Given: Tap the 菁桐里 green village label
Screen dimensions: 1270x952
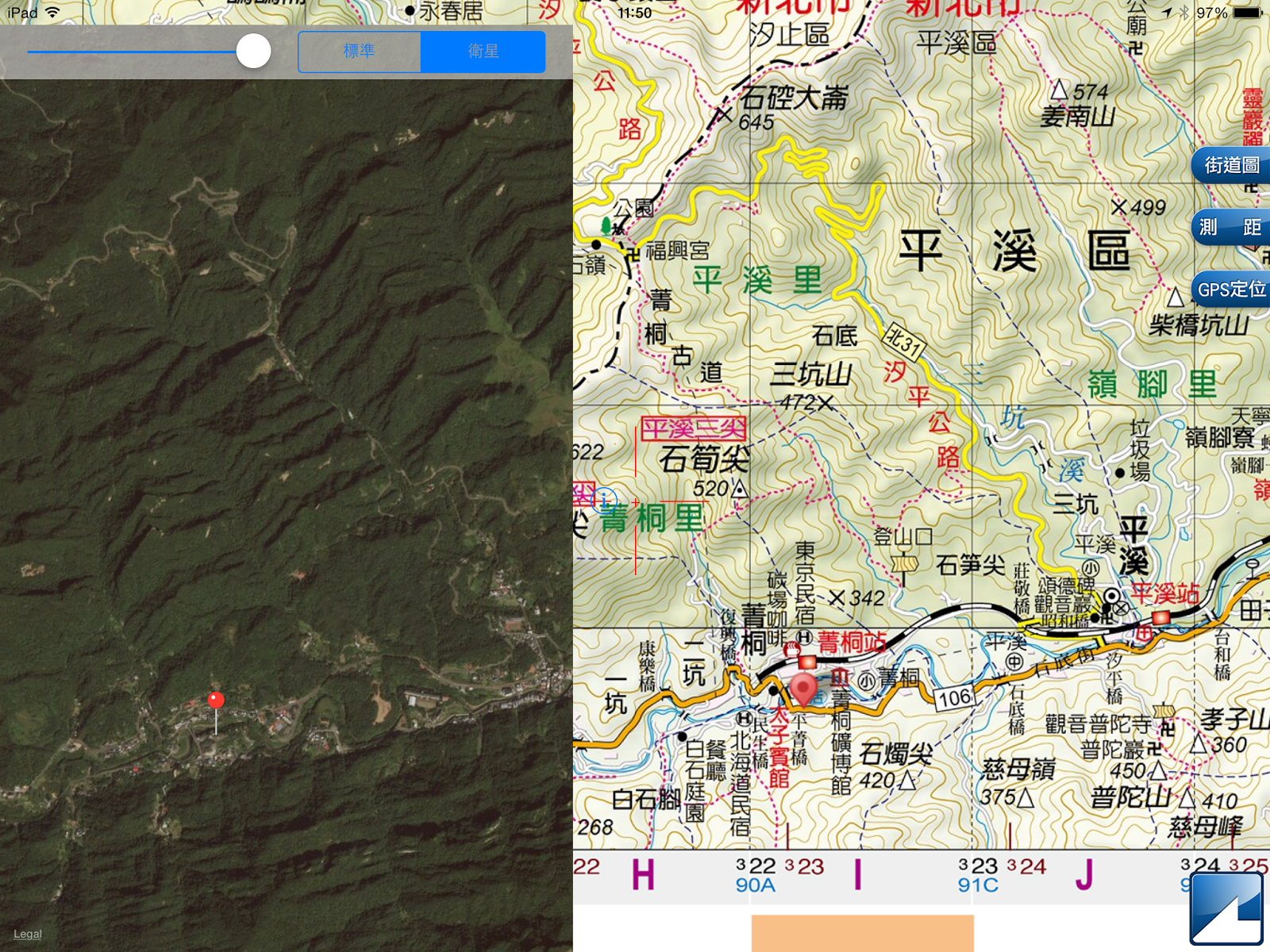Looking at the screenshot, I should (x=651, y=519).
